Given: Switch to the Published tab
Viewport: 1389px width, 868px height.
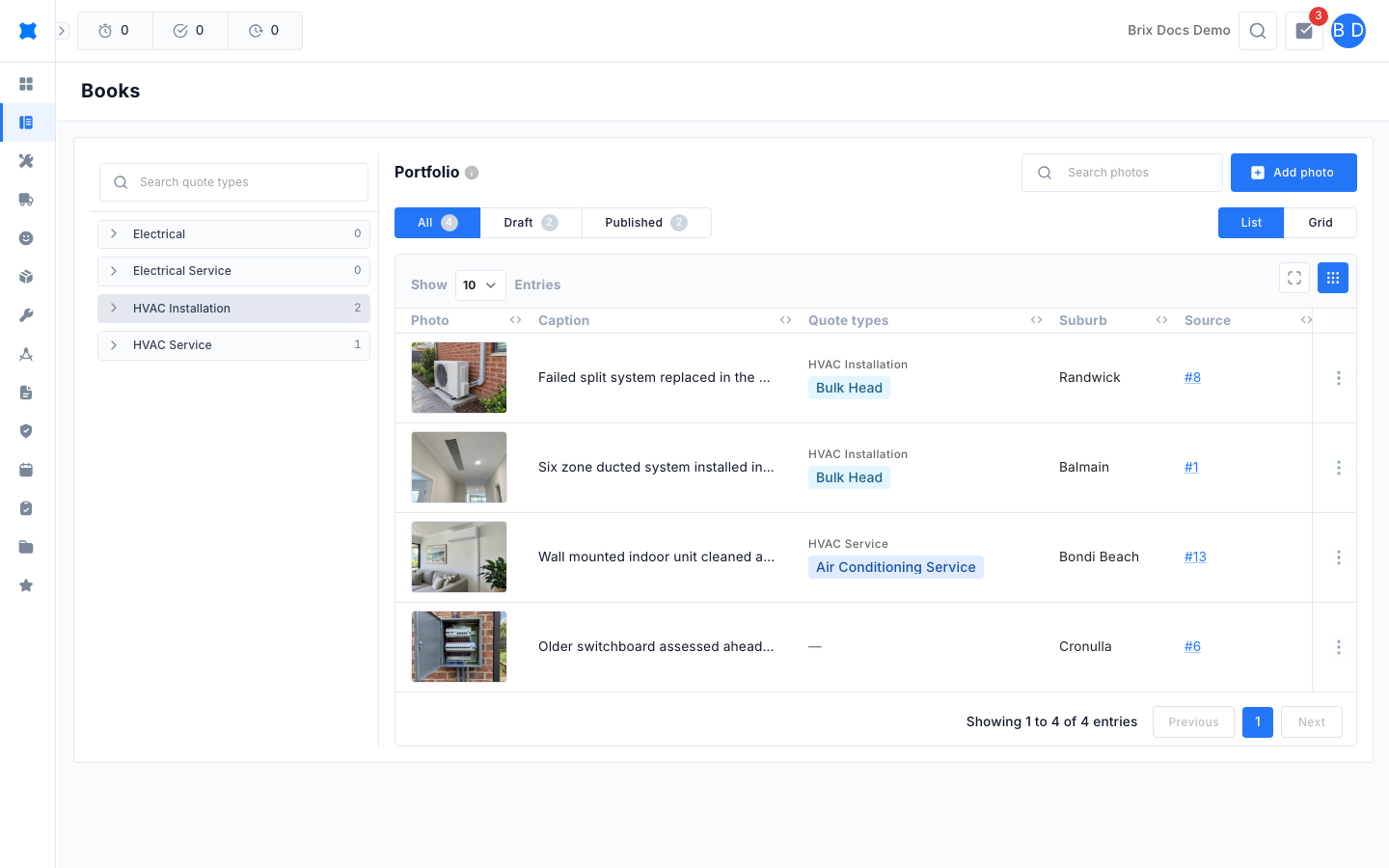Looking at the screenshot, I should coord(646,223).
